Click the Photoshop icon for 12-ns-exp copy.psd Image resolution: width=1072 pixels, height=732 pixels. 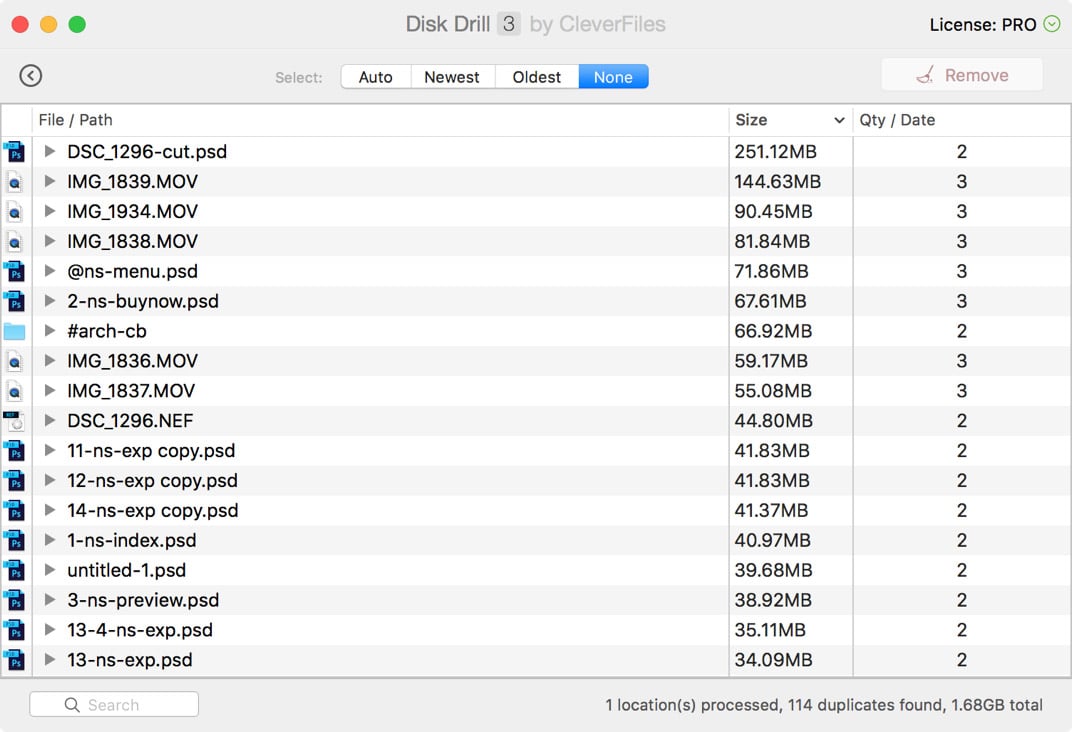15,480
